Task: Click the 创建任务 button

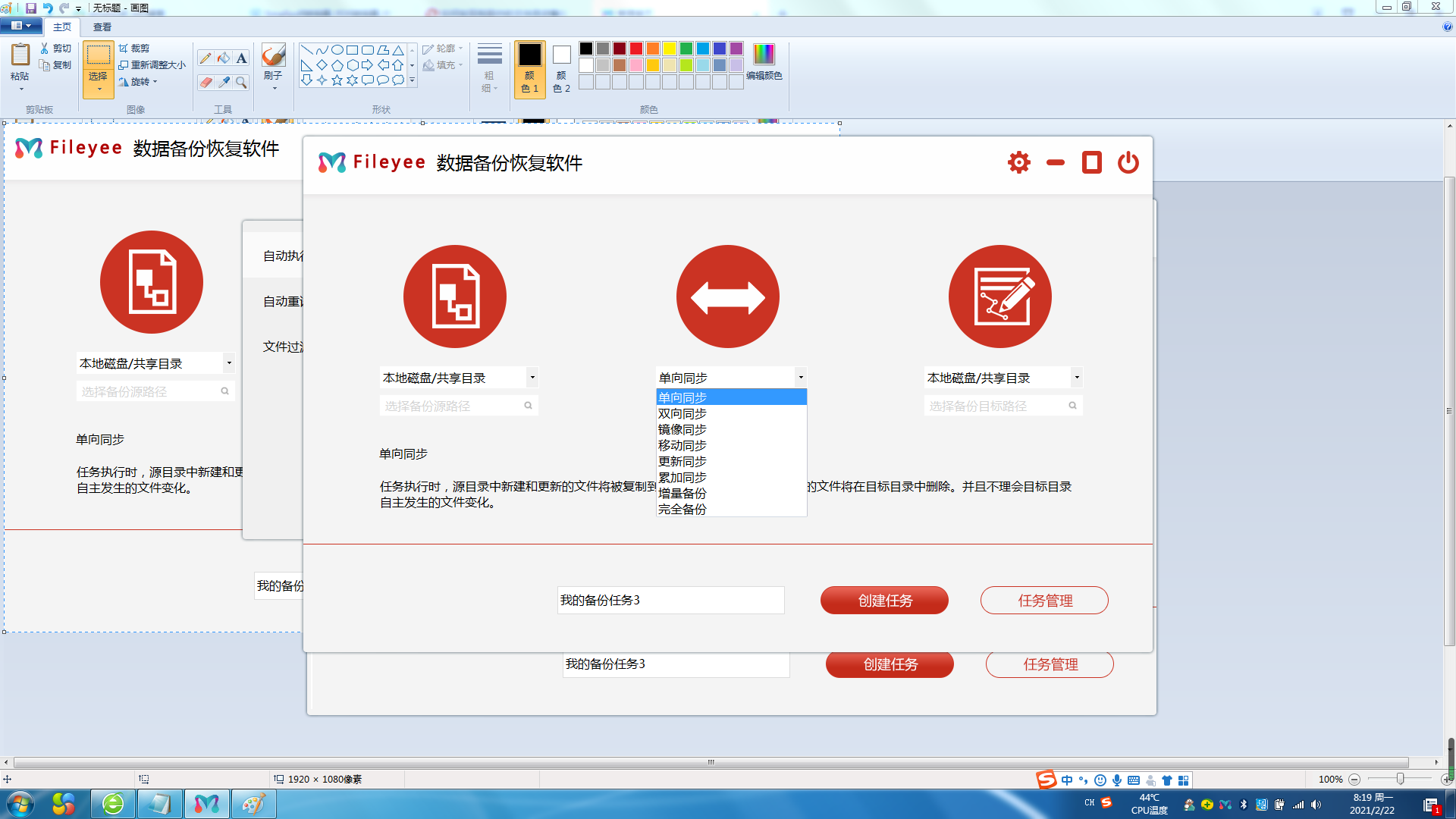Action: tap(884, 600)
